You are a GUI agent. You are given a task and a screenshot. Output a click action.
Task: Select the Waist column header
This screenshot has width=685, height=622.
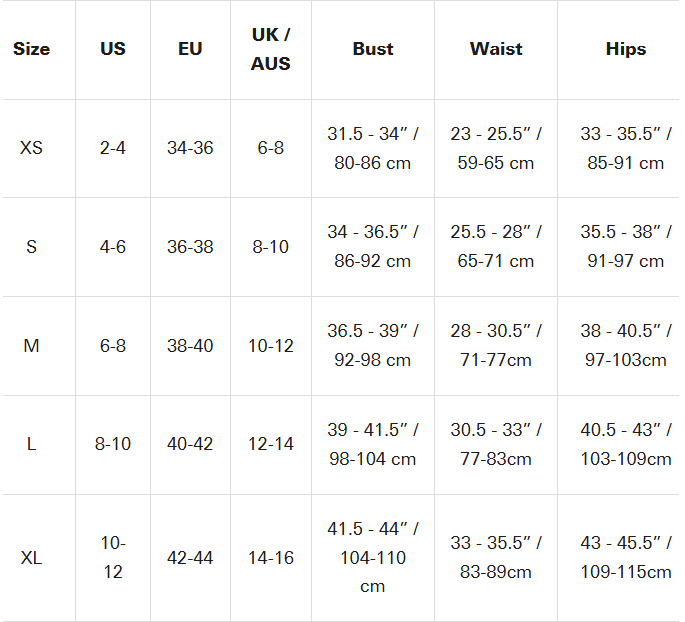point(496,49)
